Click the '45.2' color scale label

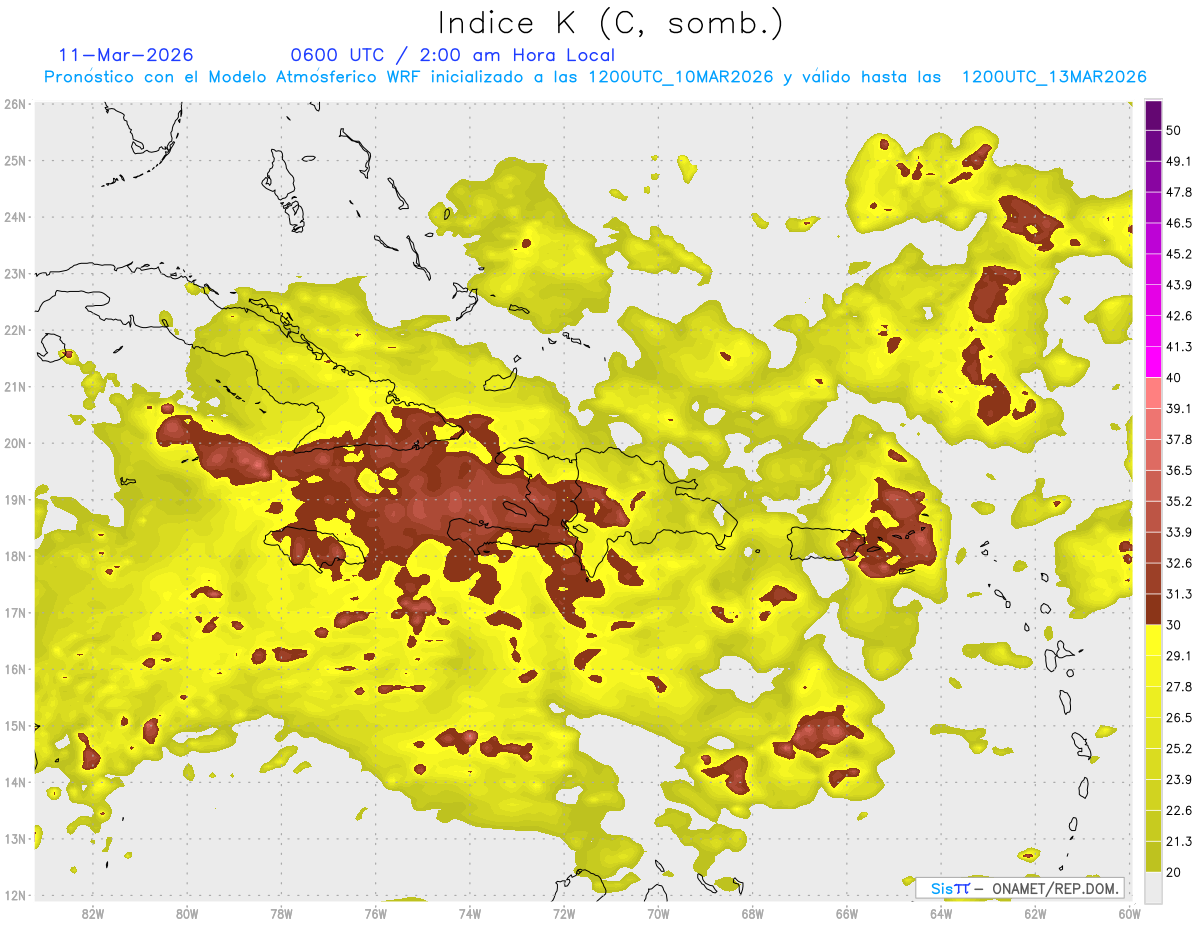(1179, 254)
